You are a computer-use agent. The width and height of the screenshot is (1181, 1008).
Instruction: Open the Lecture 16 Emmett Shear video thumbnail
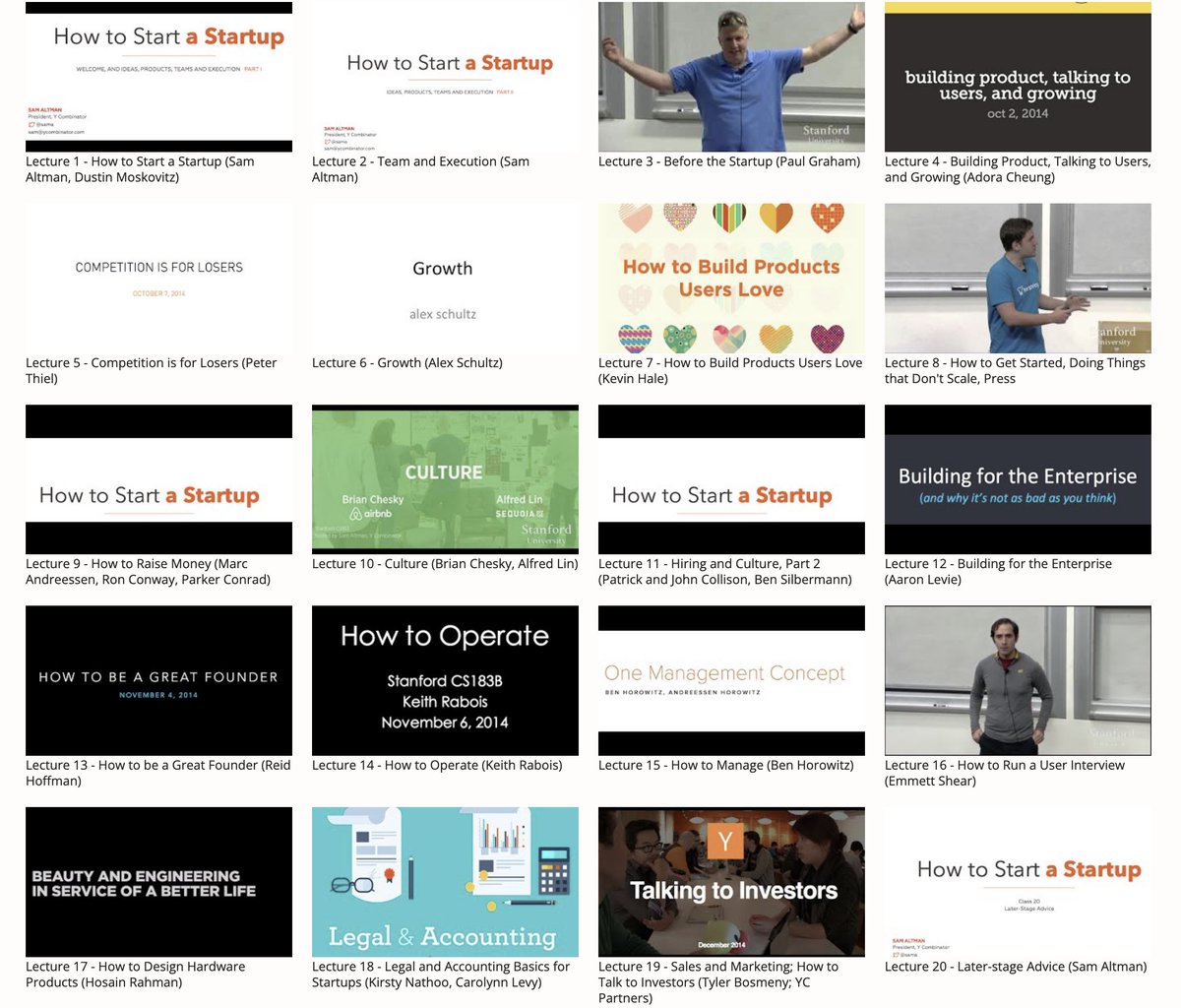click(x=1018, y=681)
